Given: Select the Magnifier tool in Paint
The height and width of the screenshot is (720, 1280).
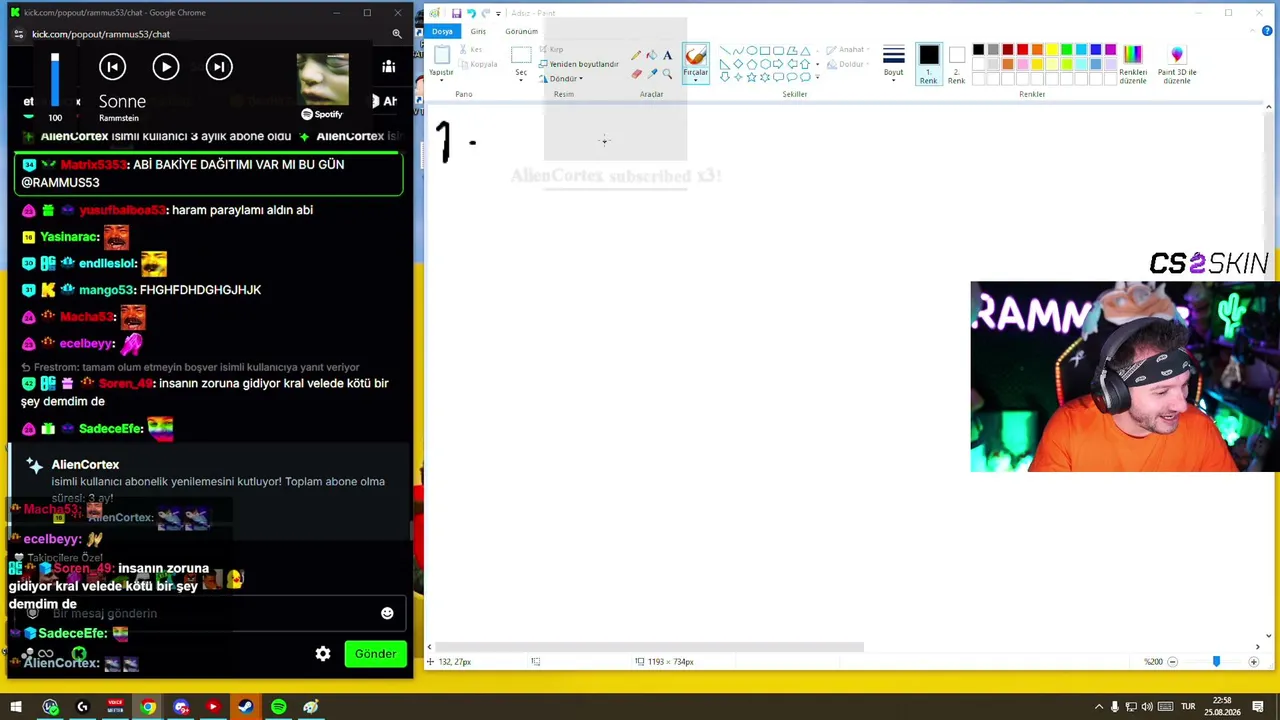Looking at the screenshot, I should (668, 73).
